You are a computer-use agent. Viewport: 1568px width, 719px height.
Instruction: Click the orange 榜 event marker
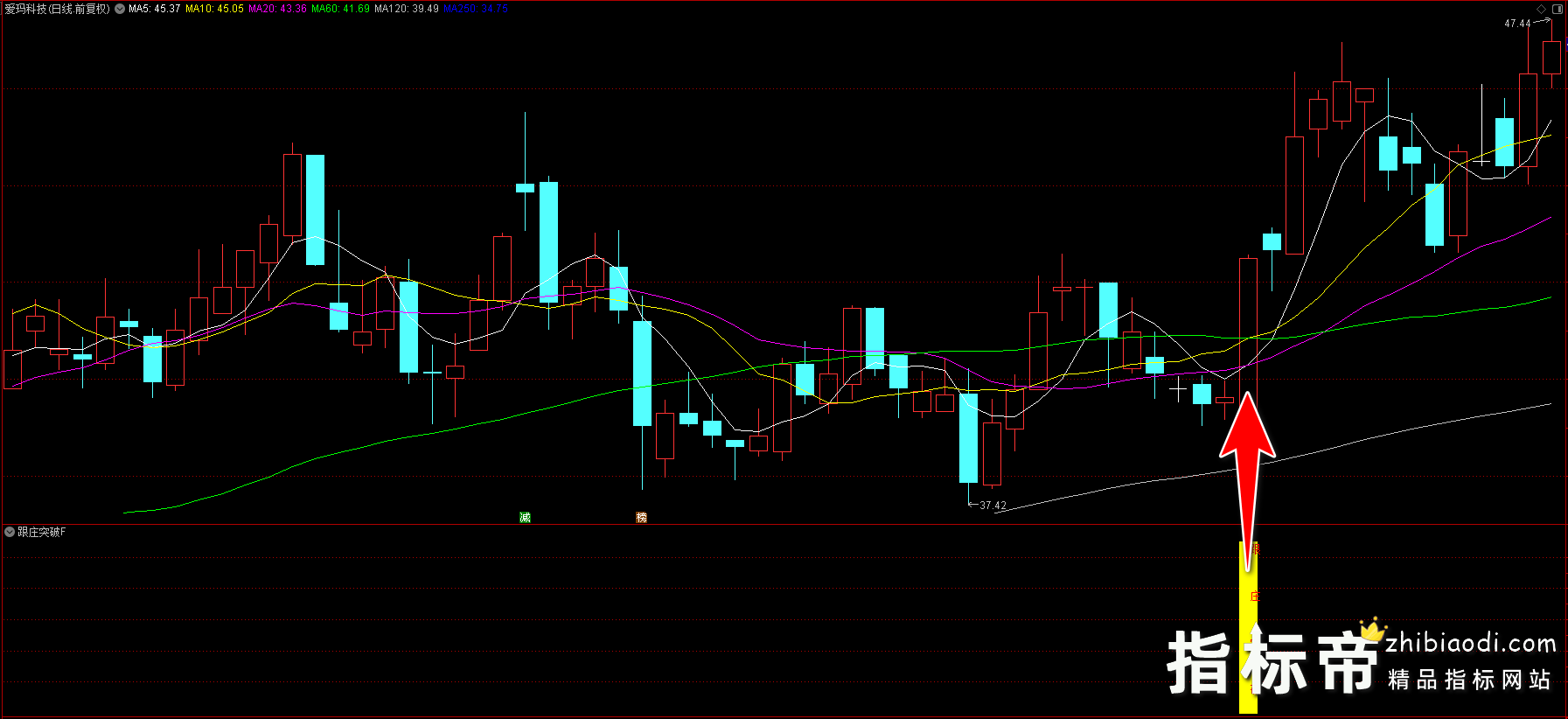(641, 517)
